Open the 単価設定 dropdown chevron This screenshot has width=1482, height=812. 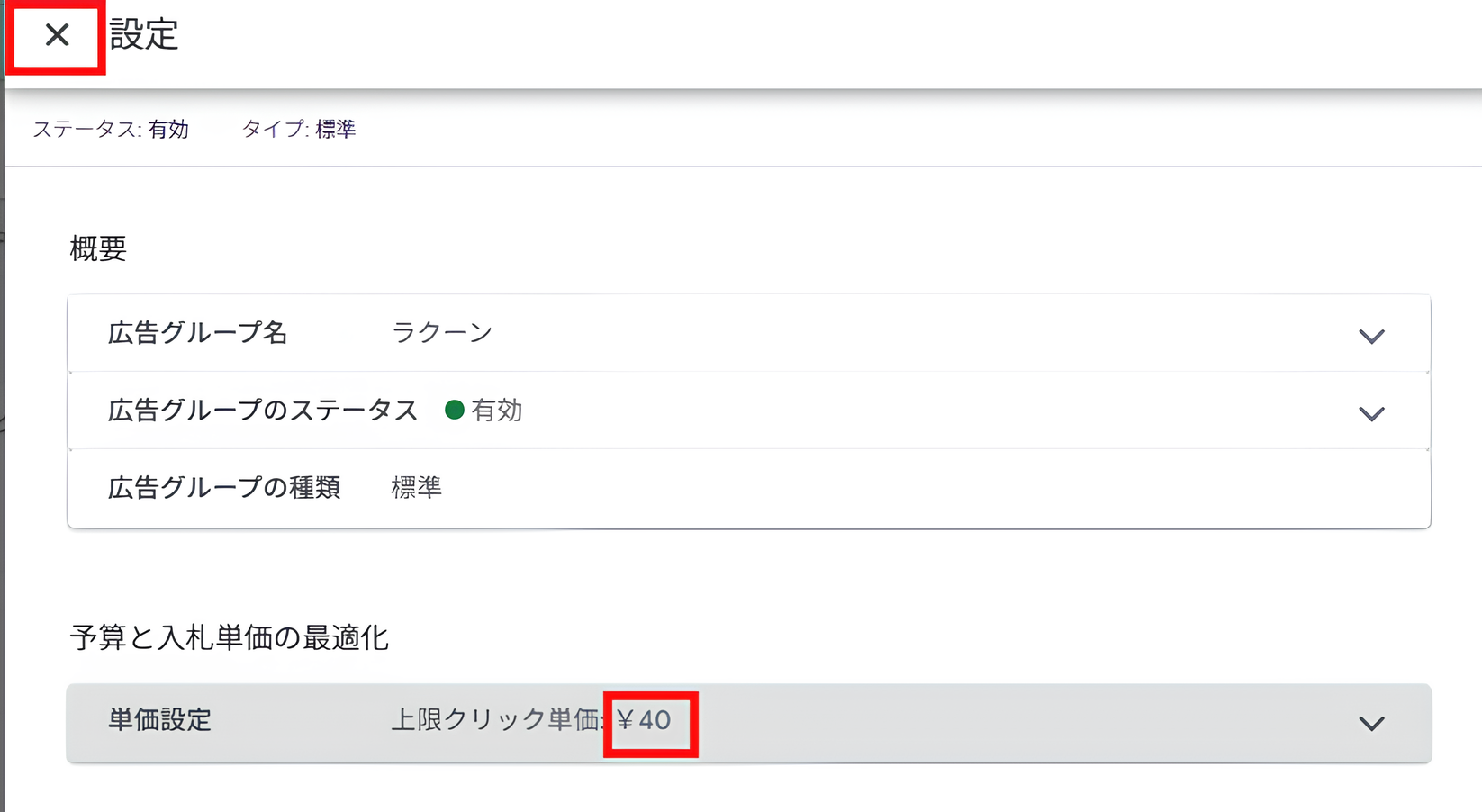point(1369,722)
